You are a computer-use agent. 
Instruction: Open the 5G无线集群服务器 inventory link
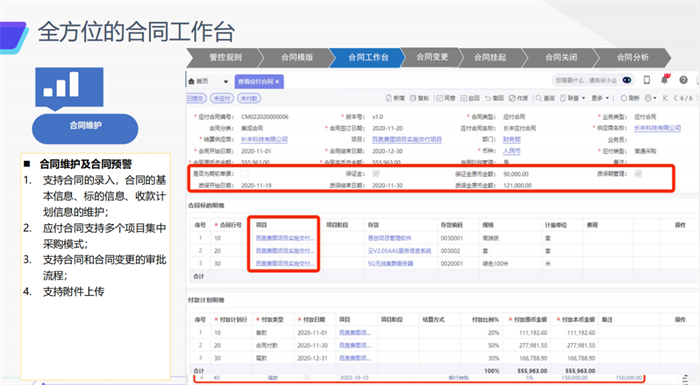(390, 264)
